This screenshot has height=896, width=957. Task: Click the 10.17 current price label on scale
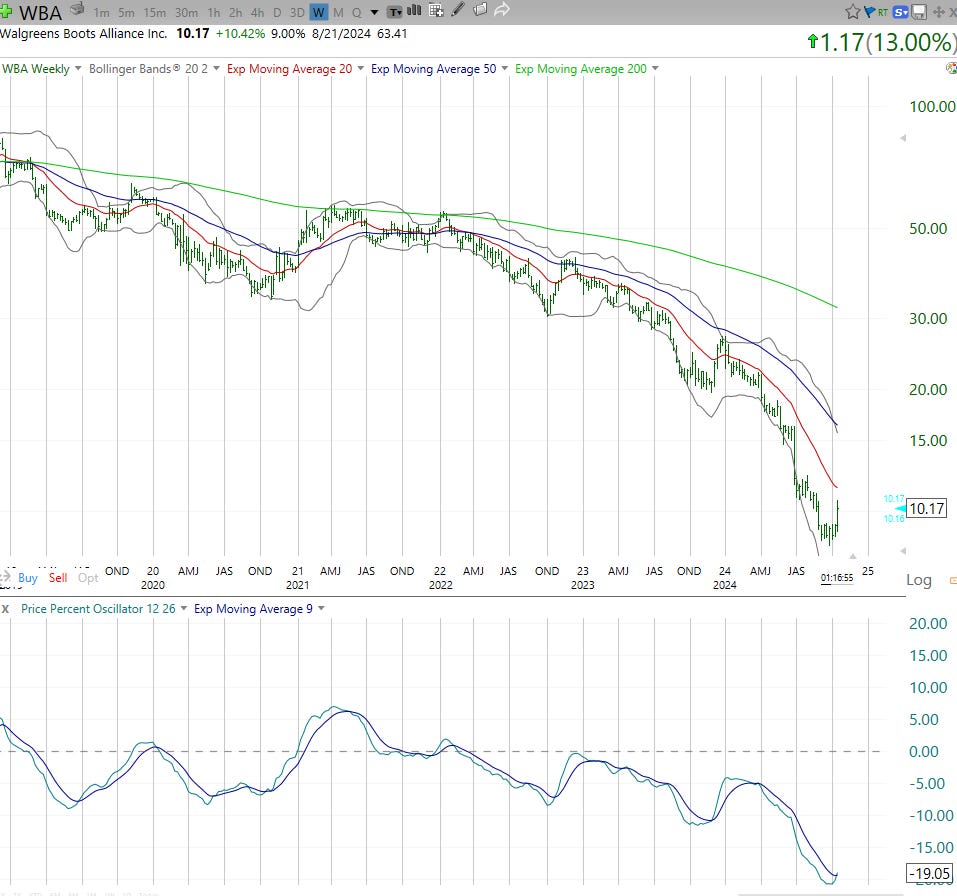[926, 508]
